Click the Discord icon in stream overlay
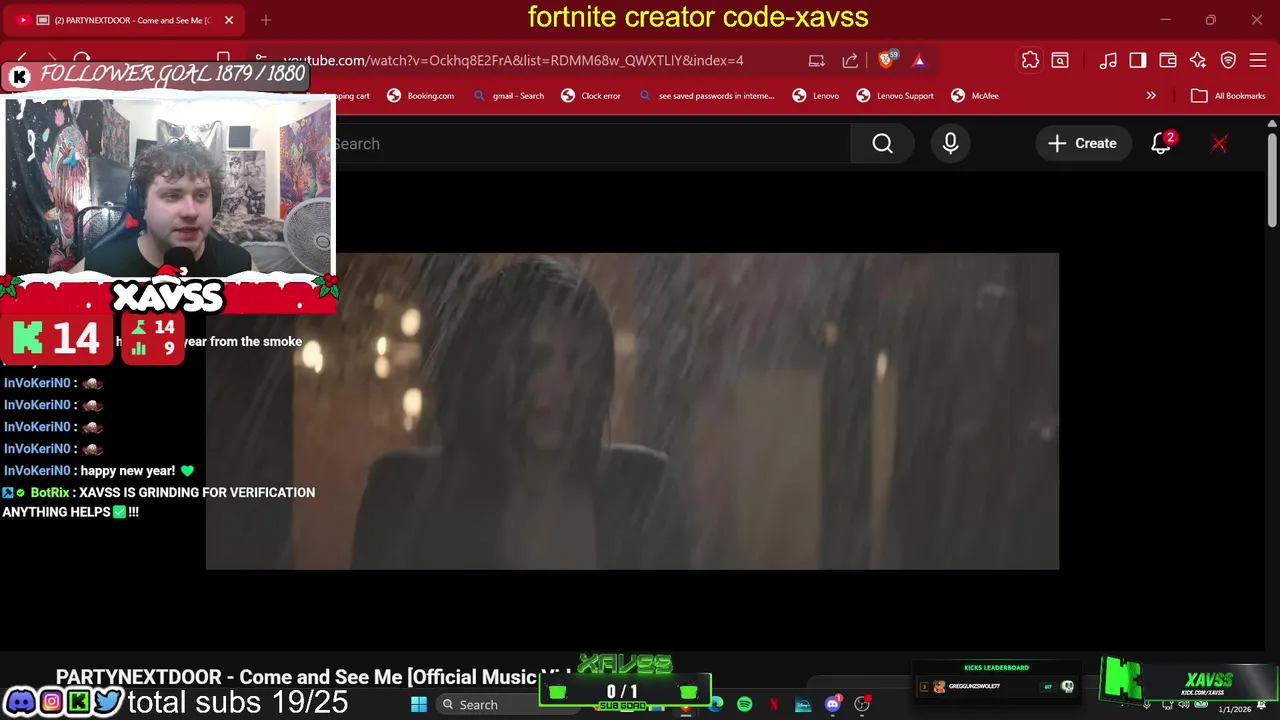 (x=20, y=702)
